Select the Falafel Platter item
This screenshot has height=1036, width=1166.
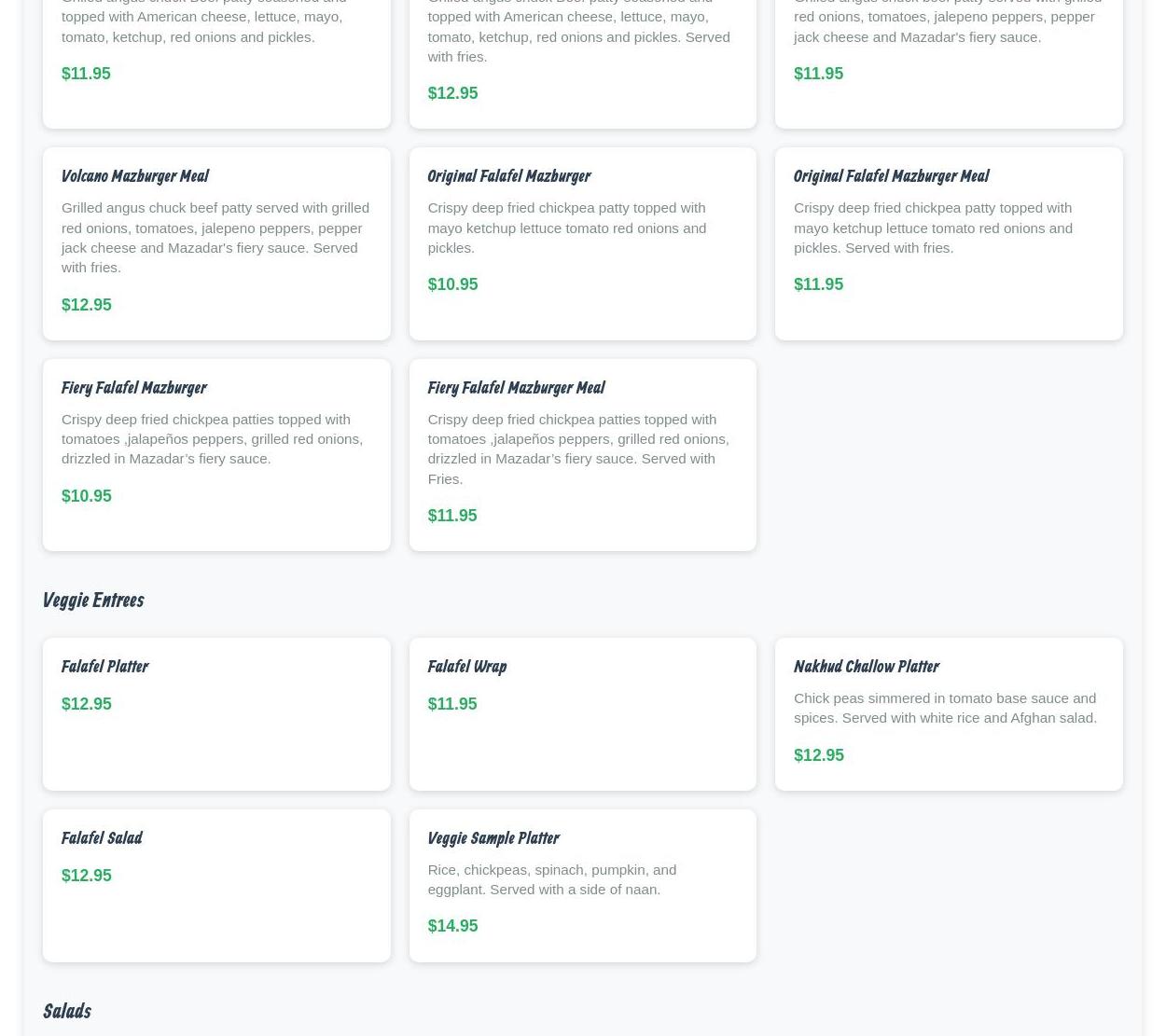(x=104, y=667)
